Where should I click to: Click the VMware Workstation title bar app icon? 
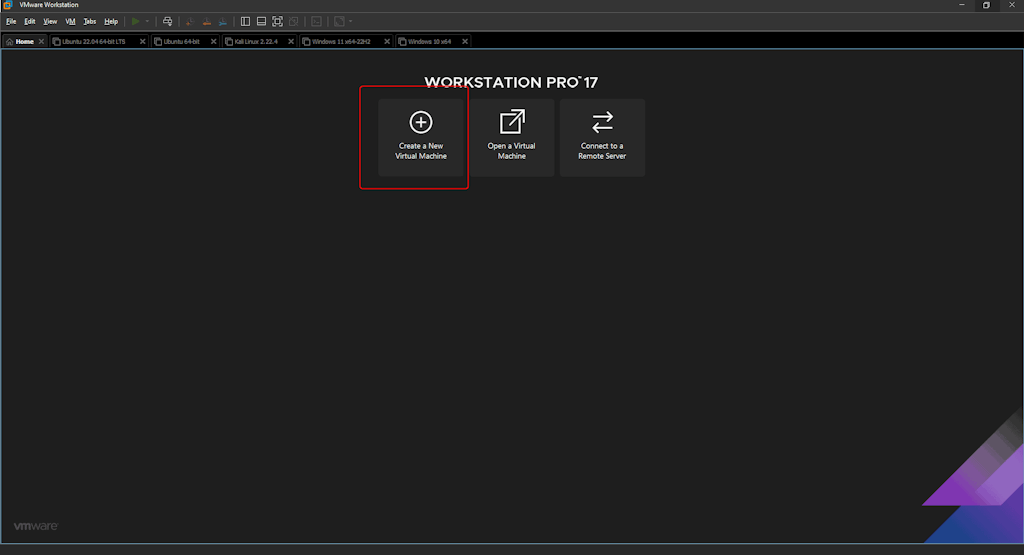pyautogui.click(x=8, y=5)
